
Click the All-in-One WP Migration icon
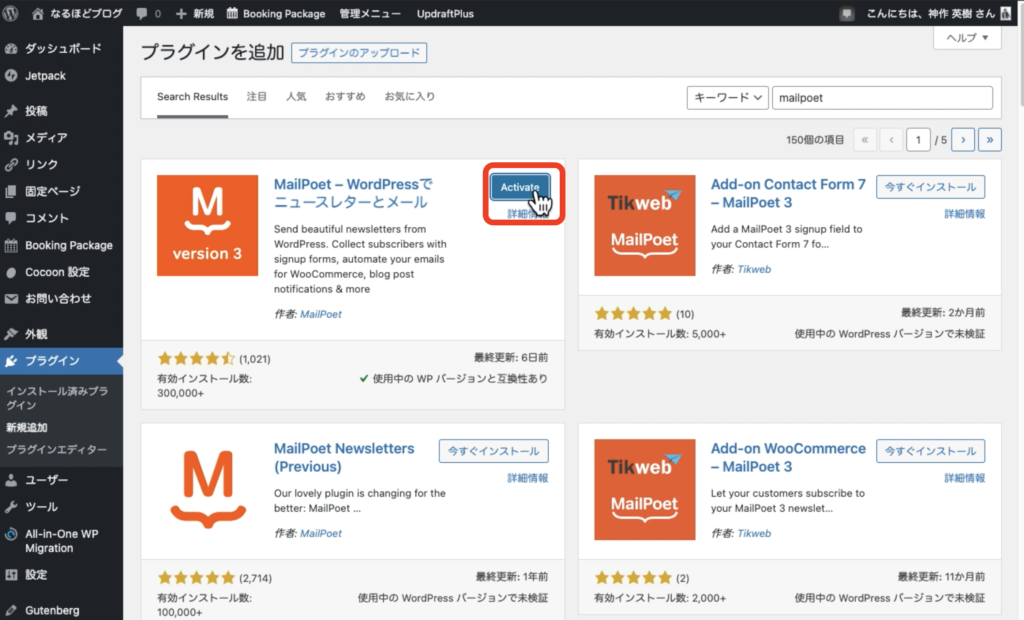pos(11,534)
